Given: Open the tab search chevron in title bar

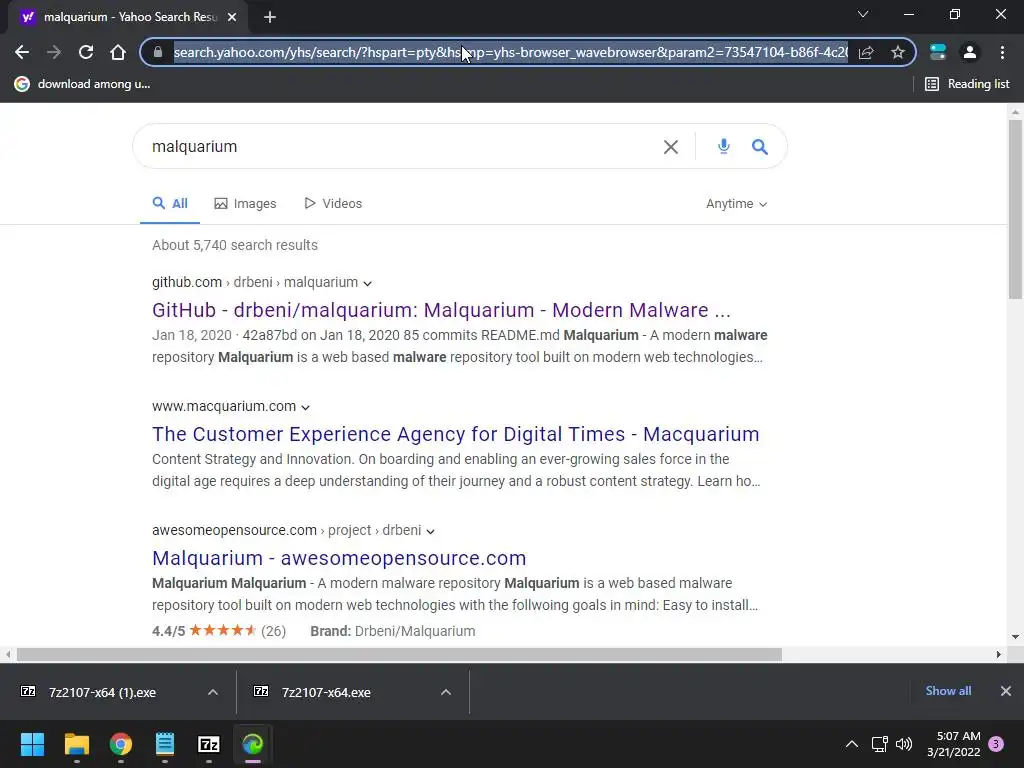Looking at the screenshot, I should pos(863,14).
